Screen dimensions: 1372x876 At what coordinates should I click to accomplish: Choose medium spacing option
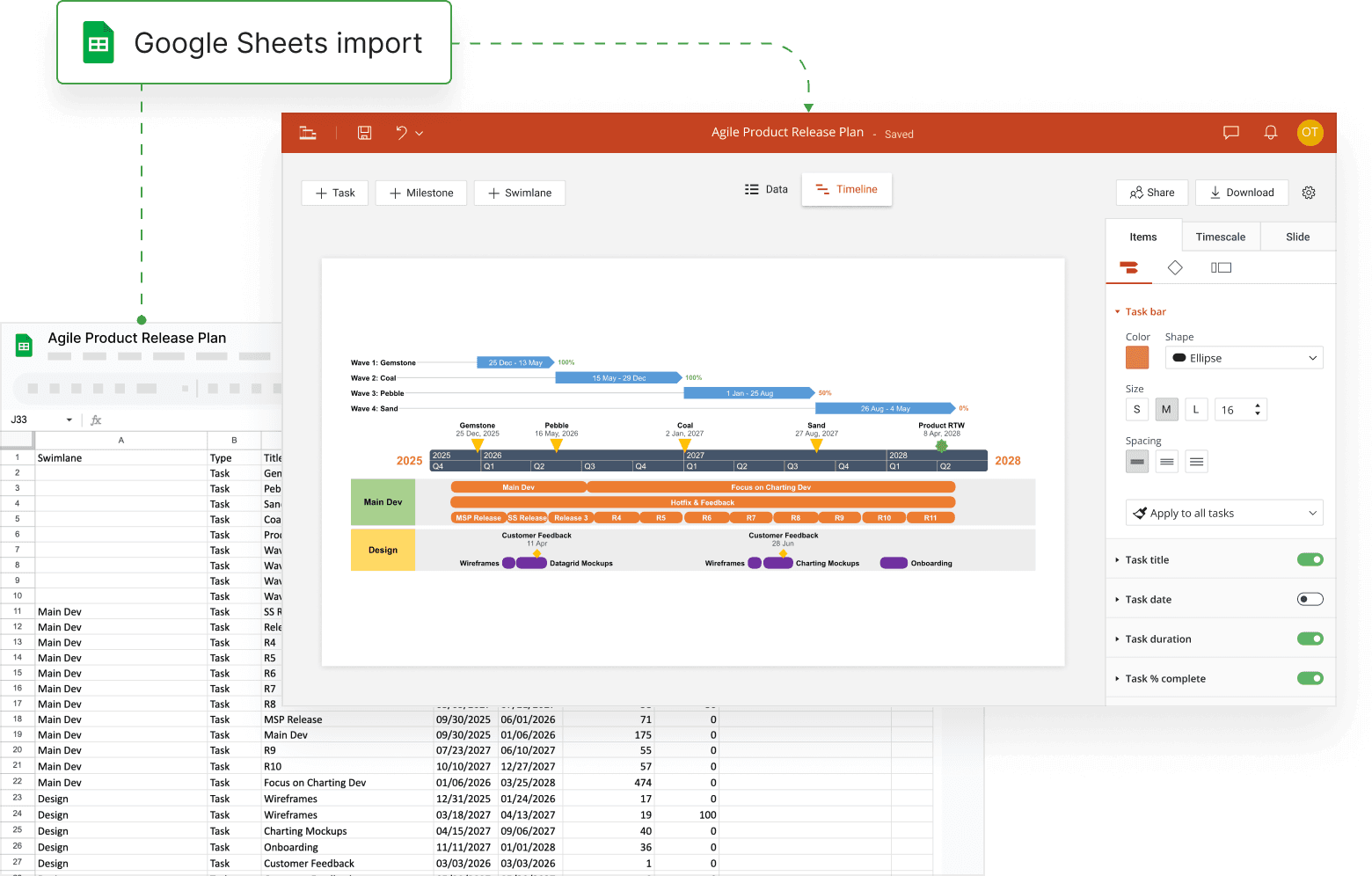pos(1167,462)
